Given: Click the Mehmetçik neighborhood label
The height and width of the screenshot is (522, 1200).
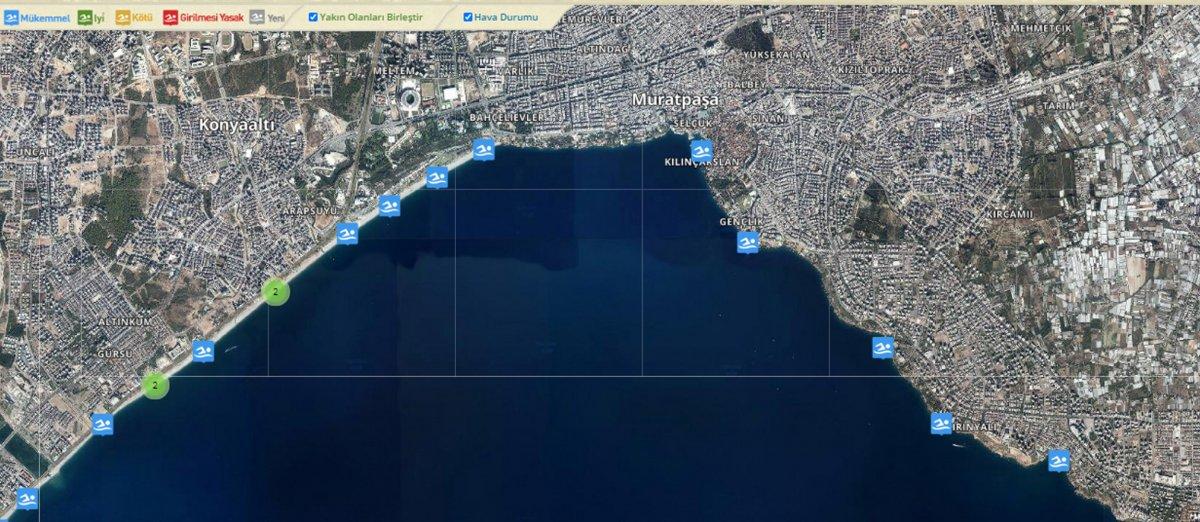Looking at the screenshot, I should [x=1041, y=28].
